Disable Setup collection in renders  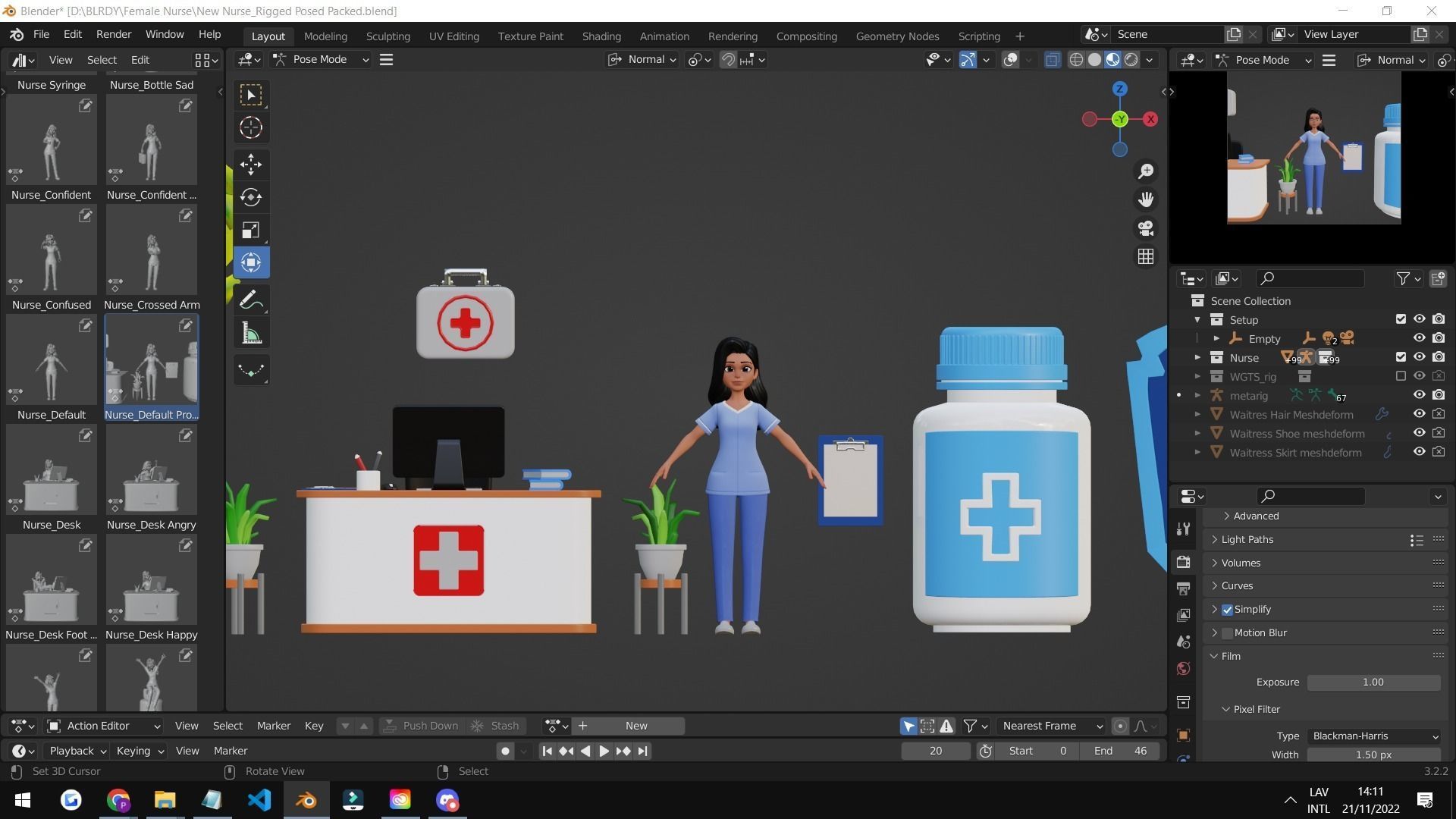pos(1439,319)
